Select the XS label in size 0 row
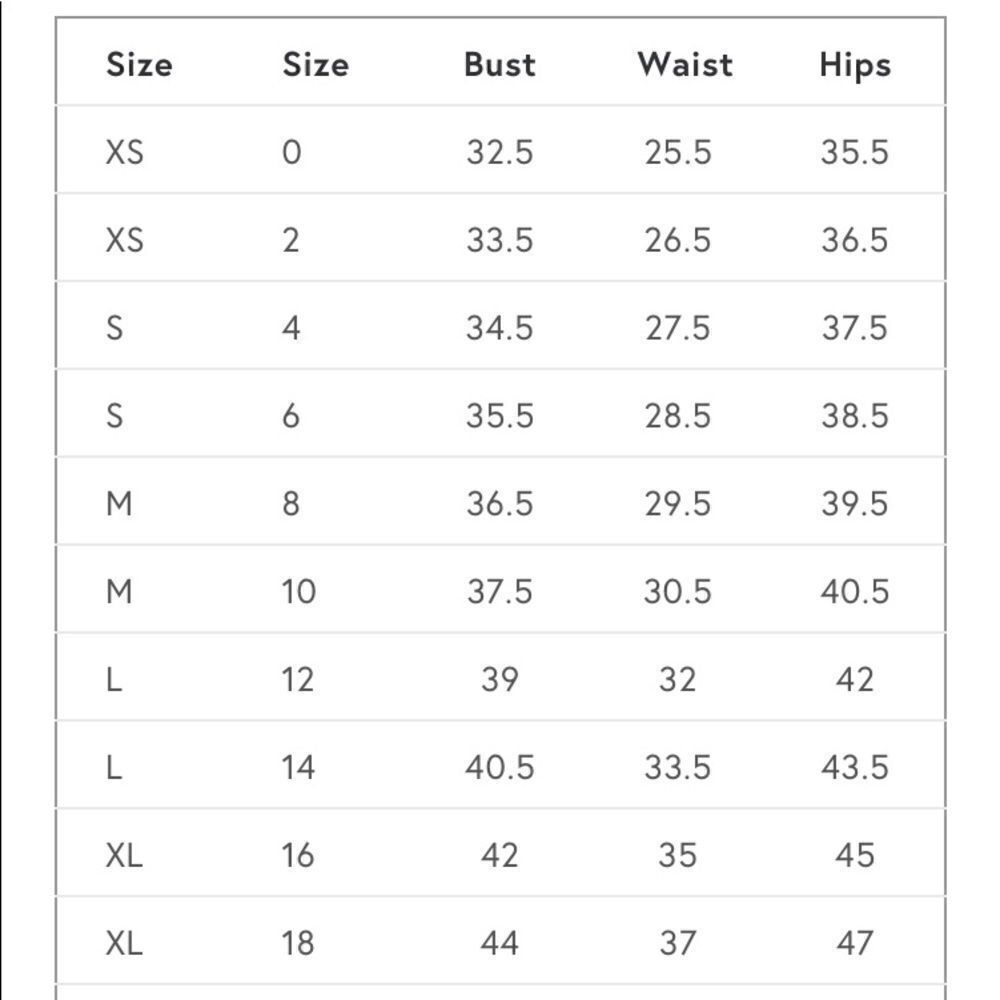 (124, 152)
